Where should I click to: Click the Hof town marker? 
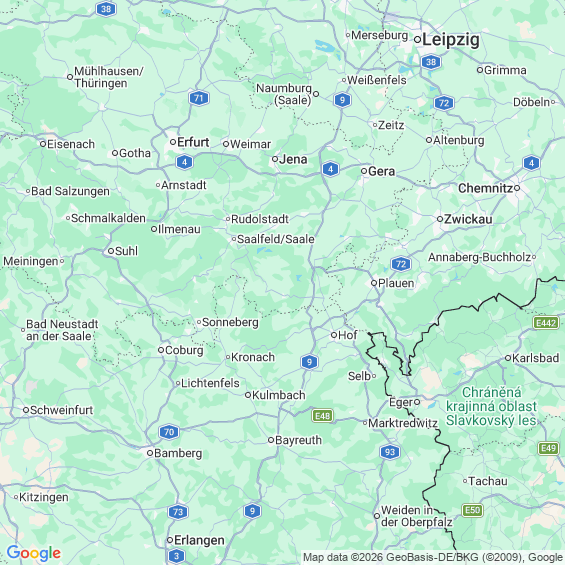334,335
